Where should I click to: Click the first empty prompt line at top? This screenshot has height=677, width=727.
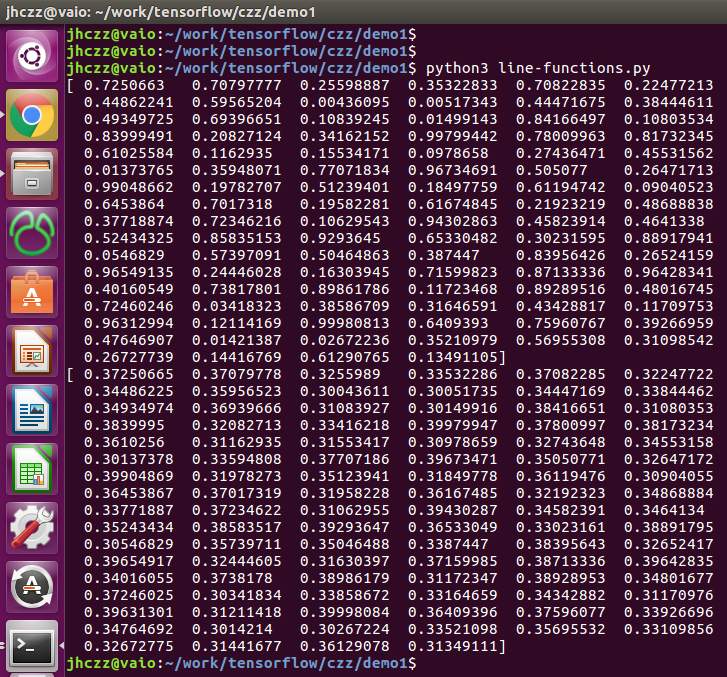(x=242, y=34)
